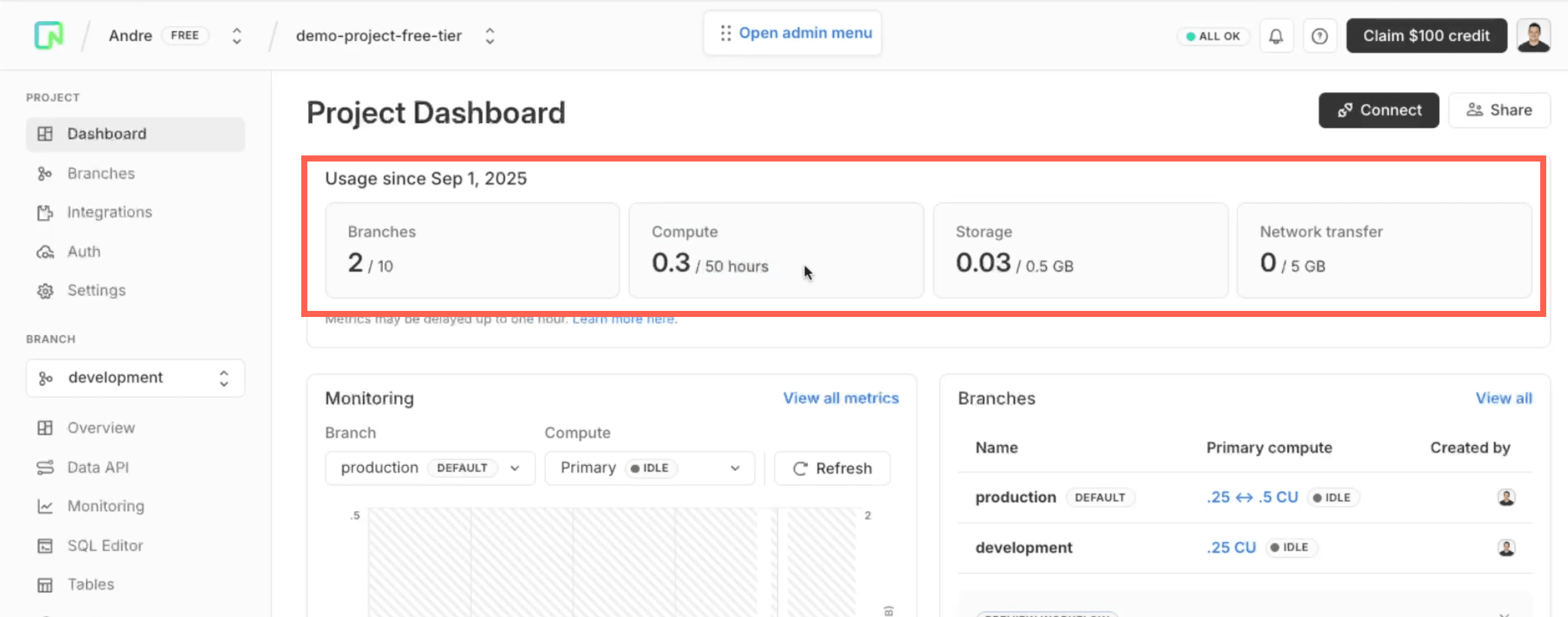Open the SQL Editor page

(105, 546)
